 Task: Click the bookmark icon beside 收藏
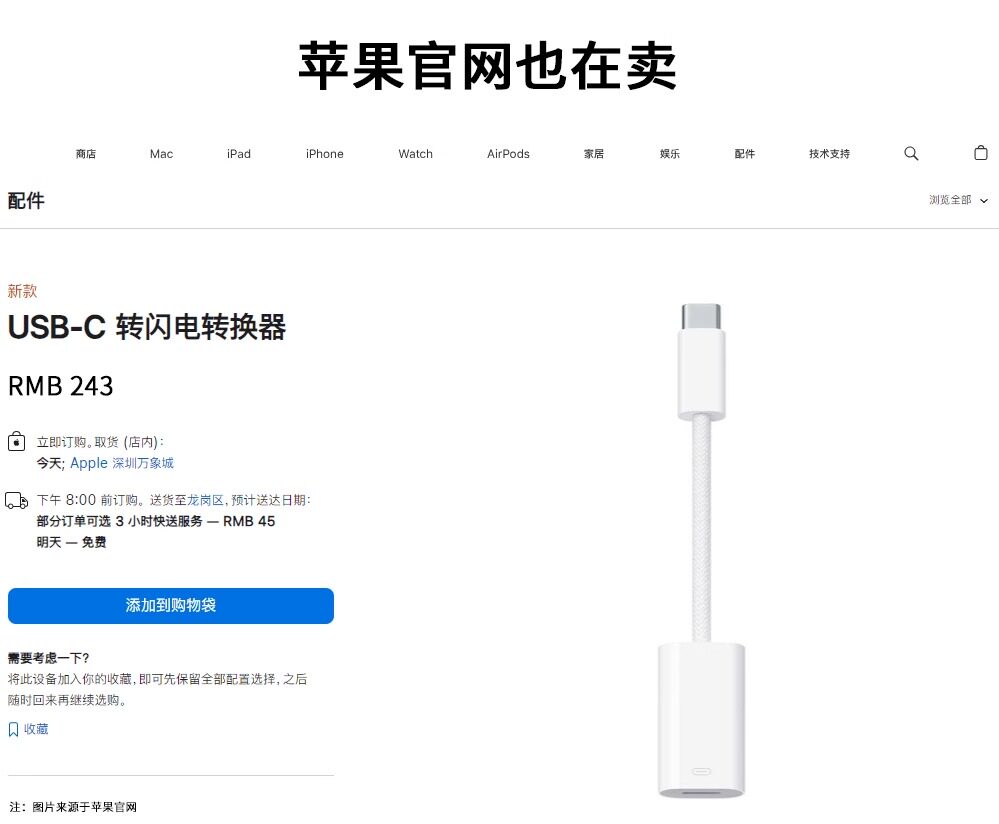(13, 729)
